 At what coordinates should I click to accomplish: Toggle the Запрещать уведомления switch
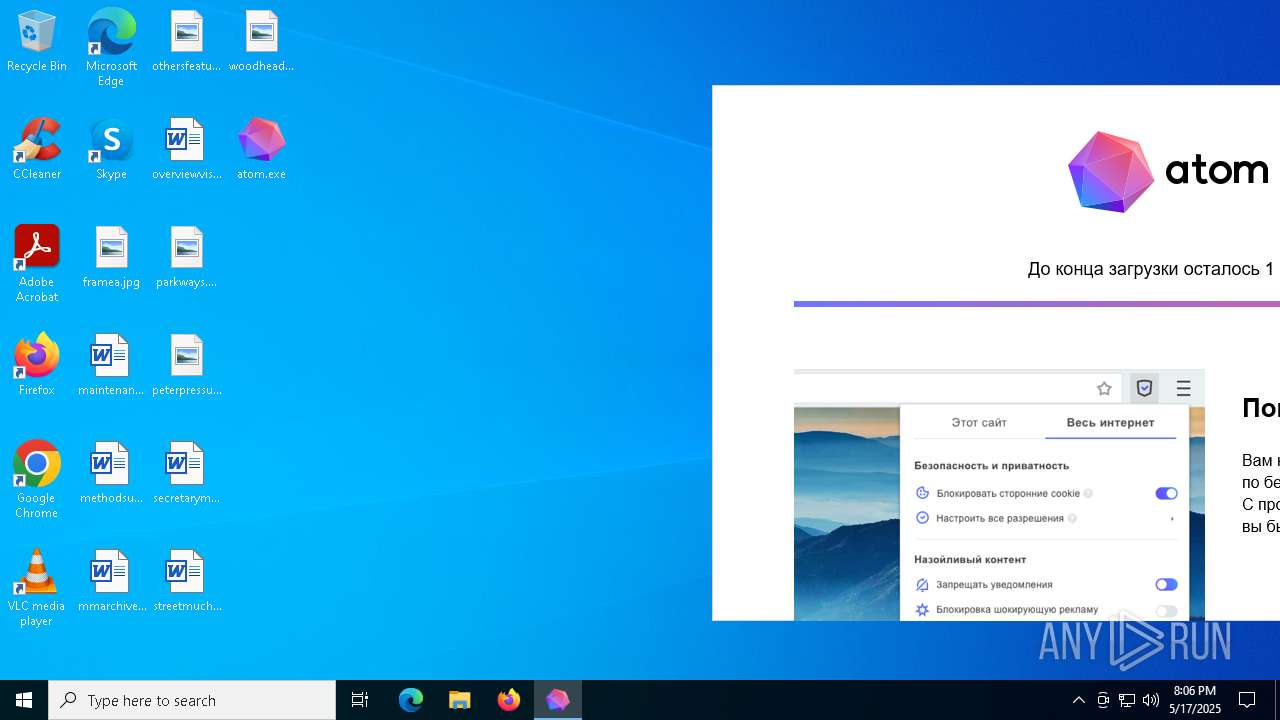[x=1166, y=584]
